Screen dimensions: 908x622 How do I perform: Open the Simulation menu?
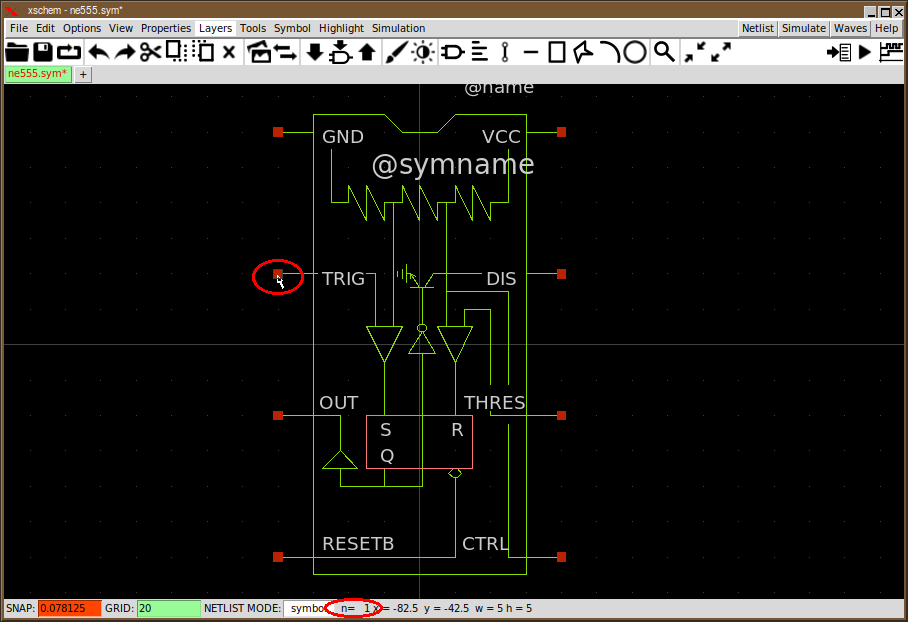coord(398,28)
